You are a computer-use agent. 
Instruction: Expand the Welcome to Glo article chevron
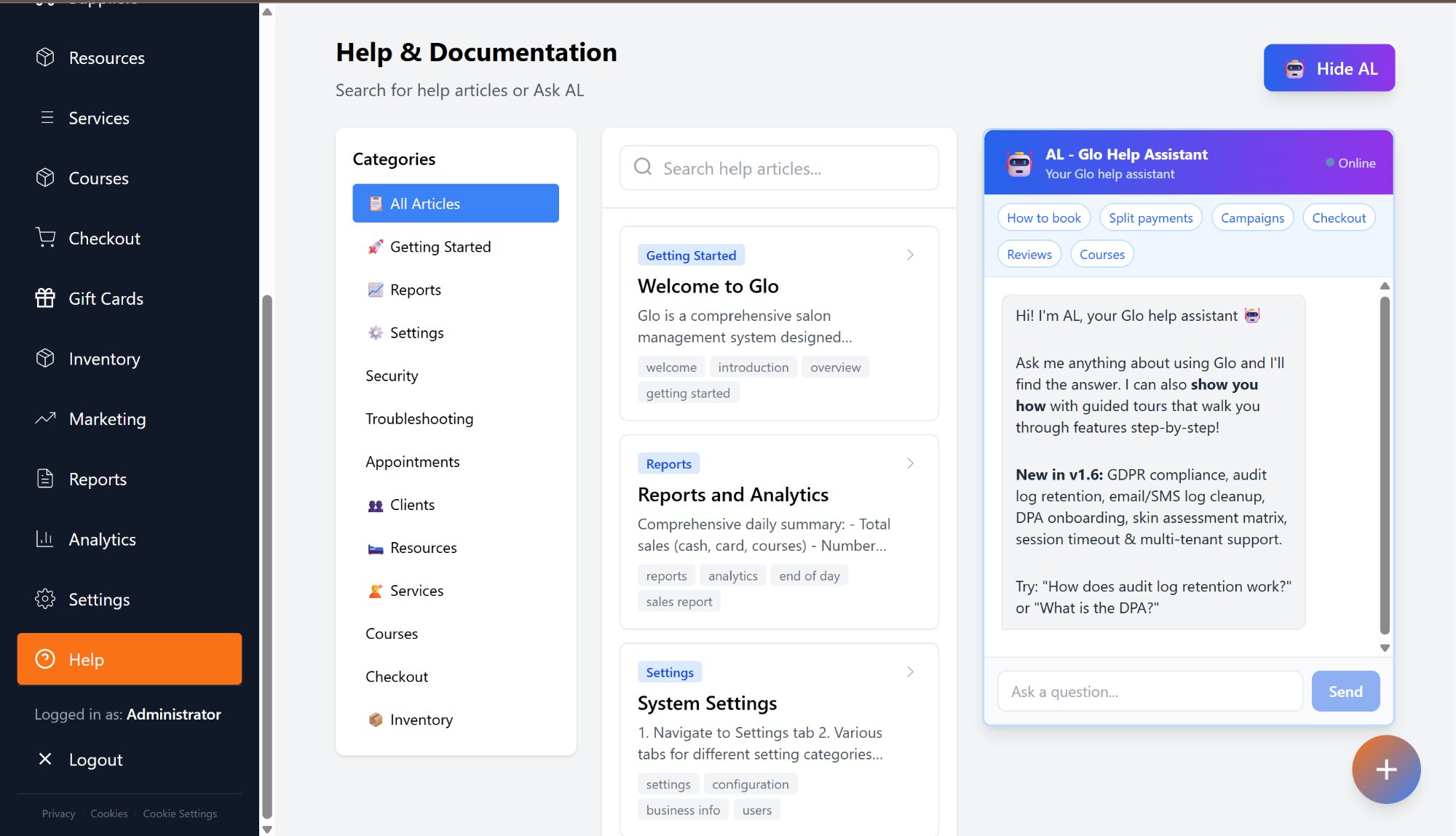(x=910, y=255)
